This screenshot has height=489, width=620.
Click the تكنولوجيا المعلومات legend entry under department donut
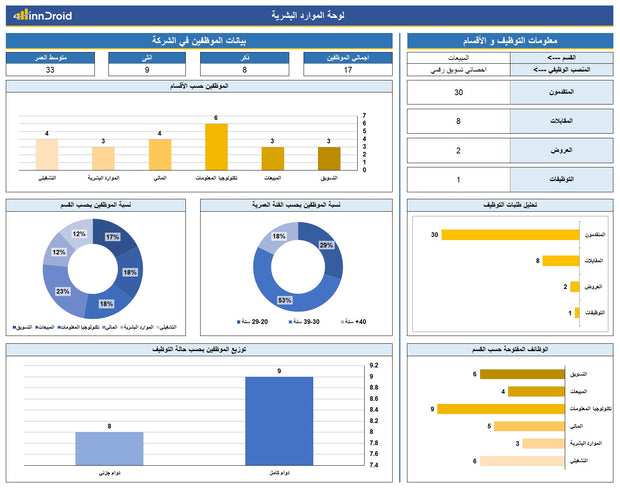[78, 327]
